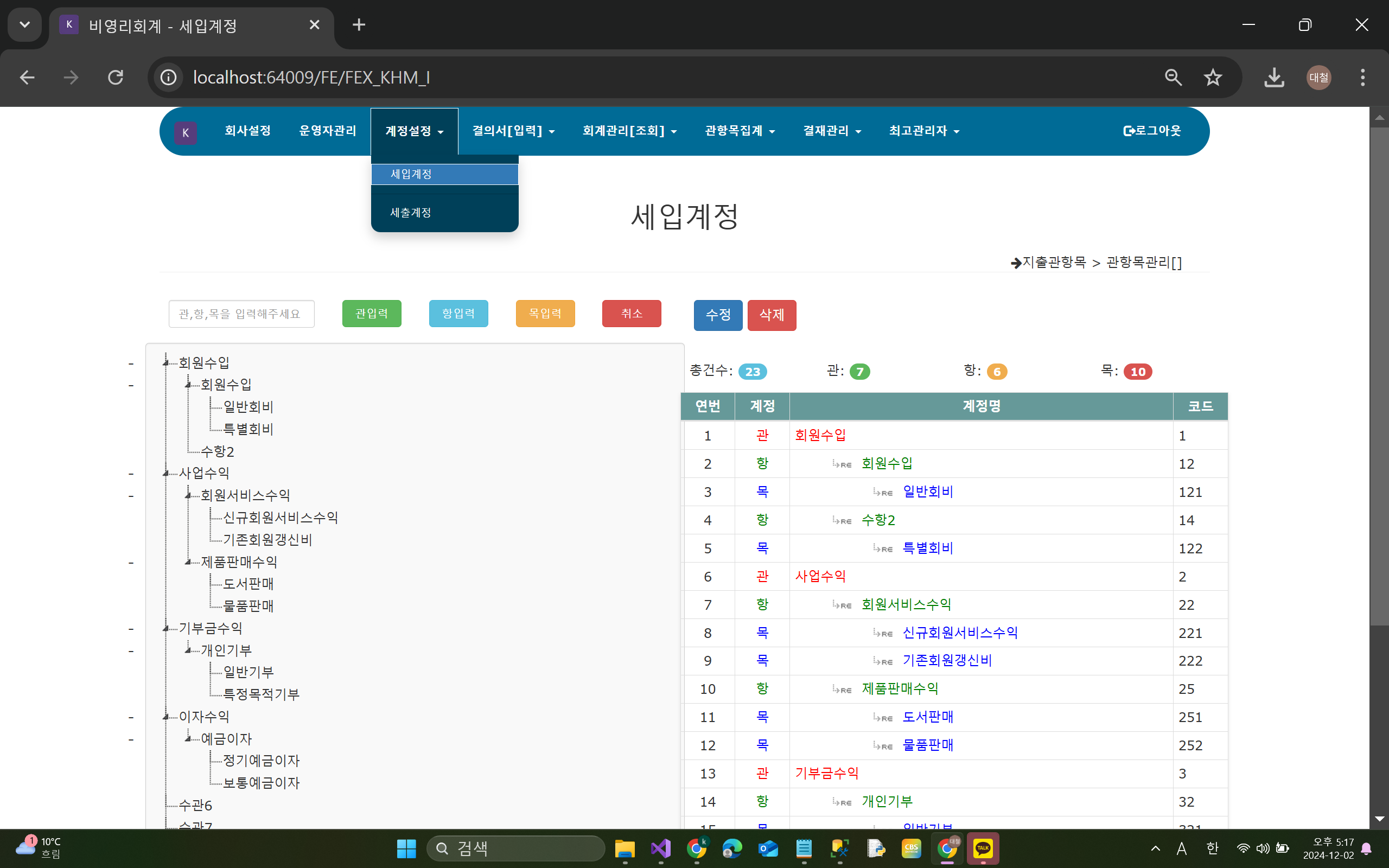Expand the 결재관리 dropdown menu
1389x868 pixels.
coord(832,131)
